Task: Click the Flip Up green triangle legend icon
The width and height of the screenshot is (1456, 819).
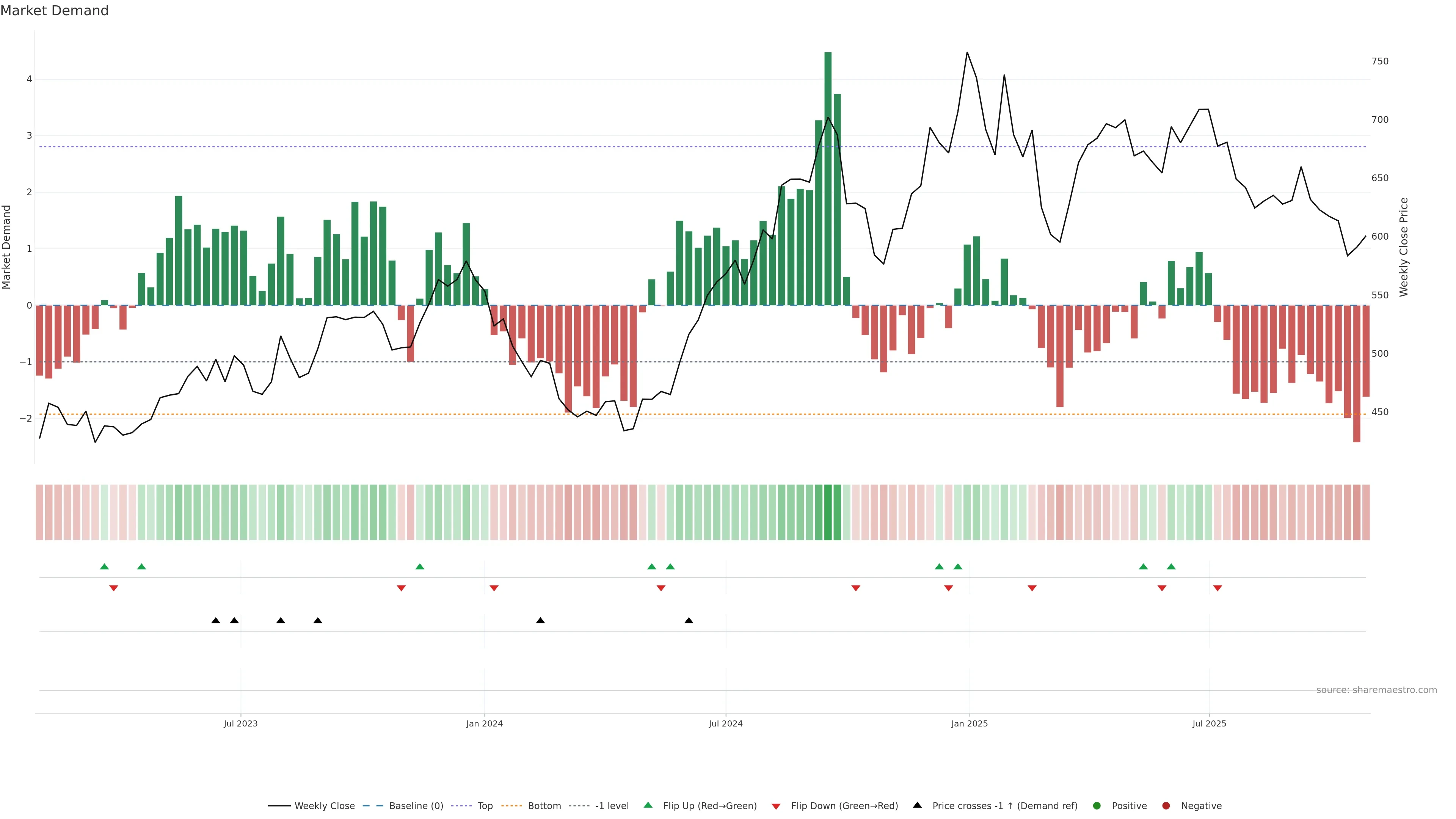Action: tap(648, 805)
